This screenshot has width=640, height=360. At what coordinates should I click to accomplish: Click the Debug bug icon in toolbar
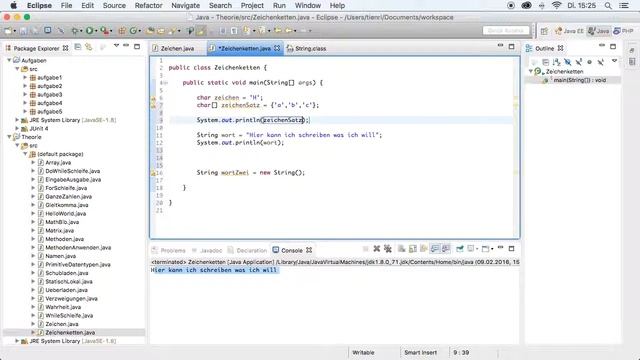pyautogui.click(x=75, y=31)
